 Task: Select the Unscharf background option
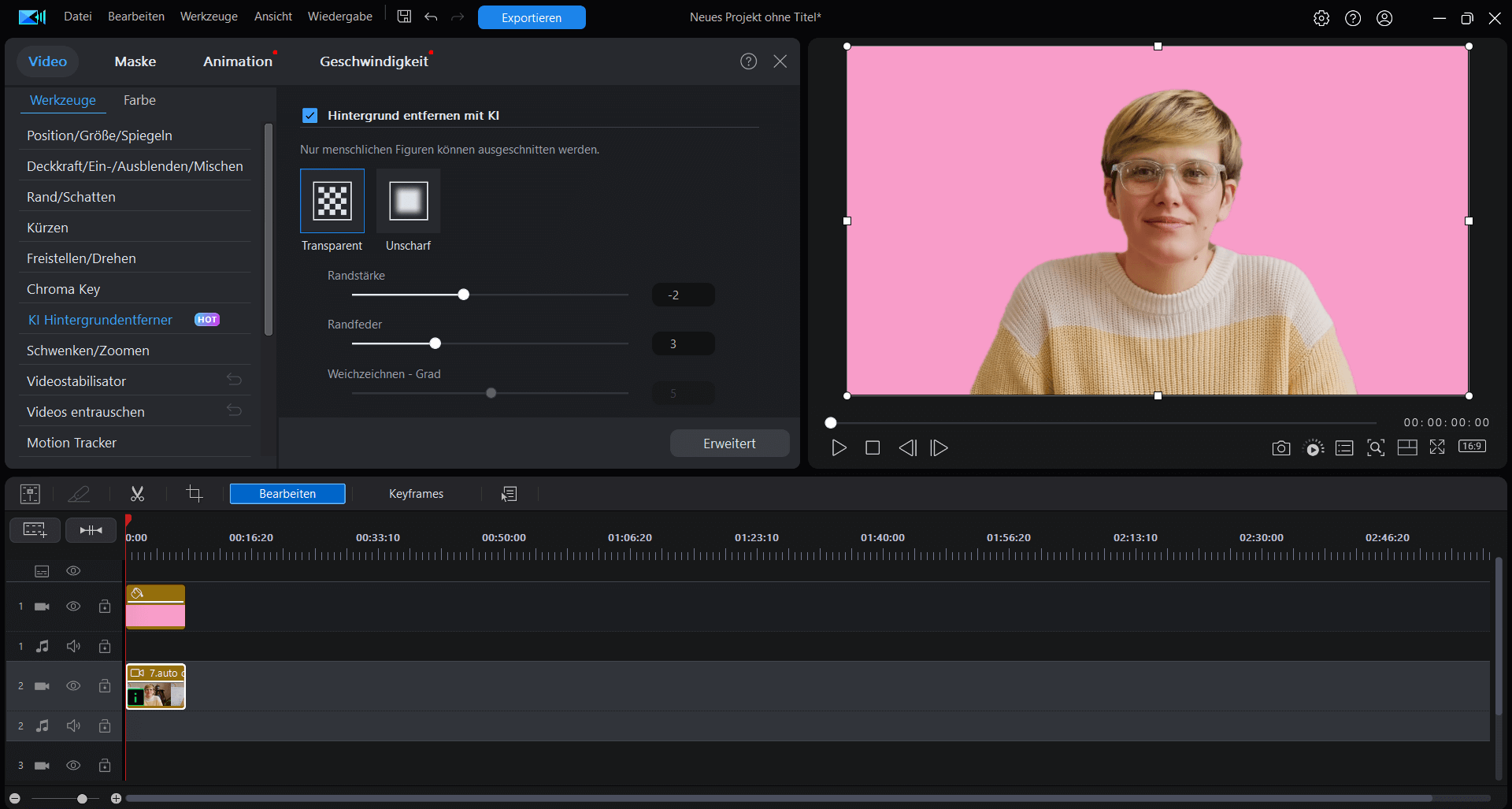(408, 201)
